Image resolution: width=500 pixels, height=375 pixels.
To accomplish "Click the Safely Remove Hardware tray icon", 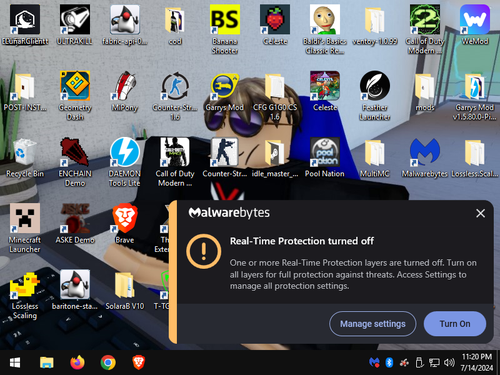I will 419,363.
